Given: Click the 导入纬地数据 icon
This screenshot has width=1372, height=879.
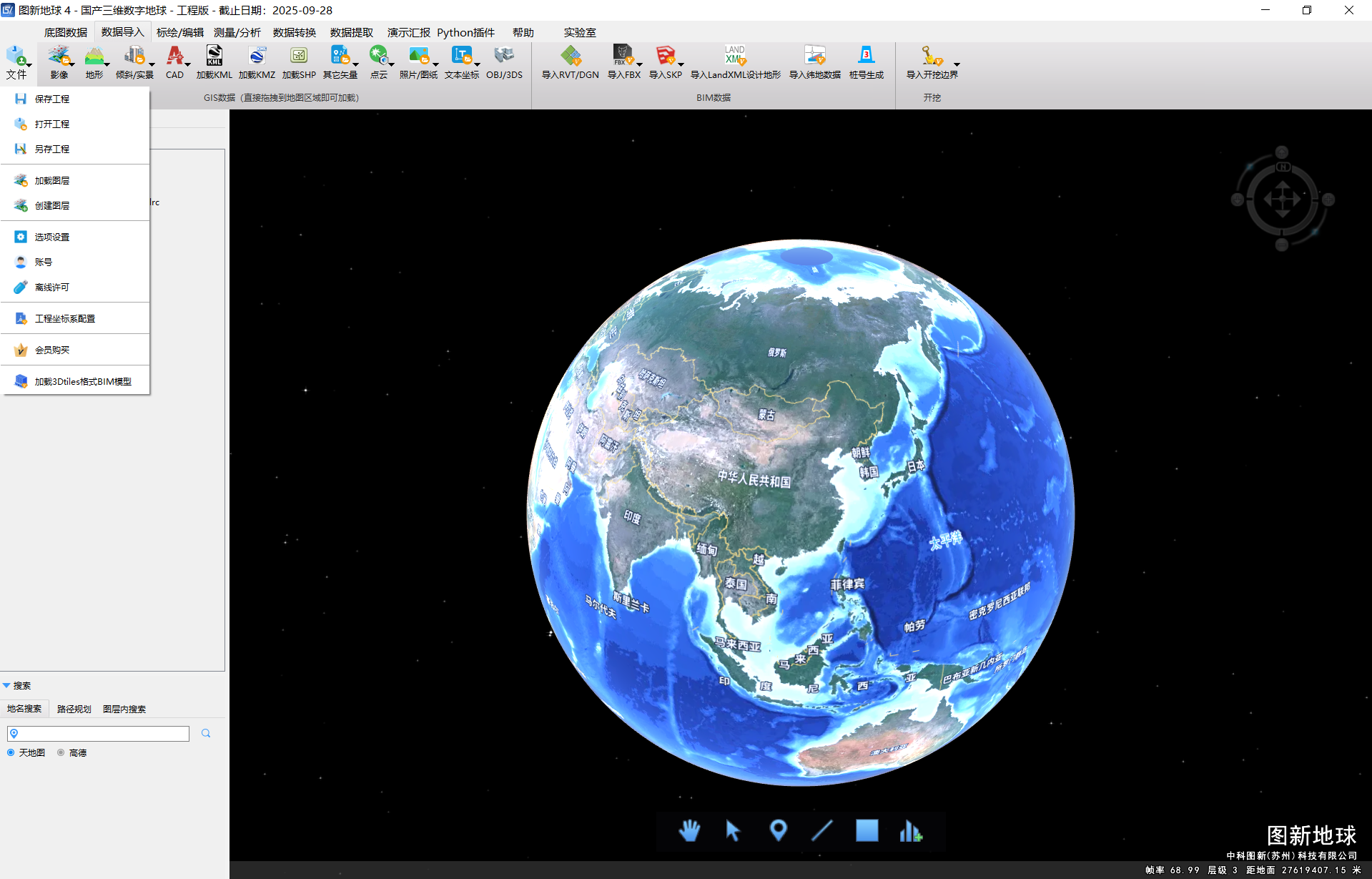Looking at the screenshot, I should tap(814, 56).
